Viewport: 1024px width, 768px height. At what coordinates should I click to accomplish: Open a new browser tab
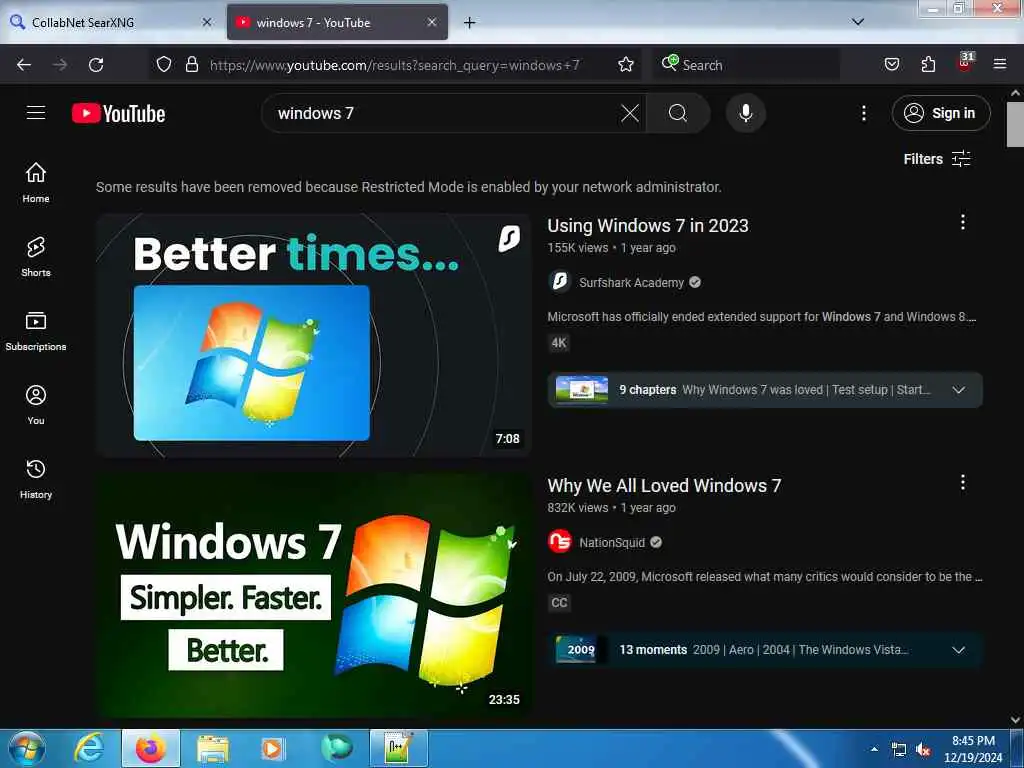[x=469, y=23]
